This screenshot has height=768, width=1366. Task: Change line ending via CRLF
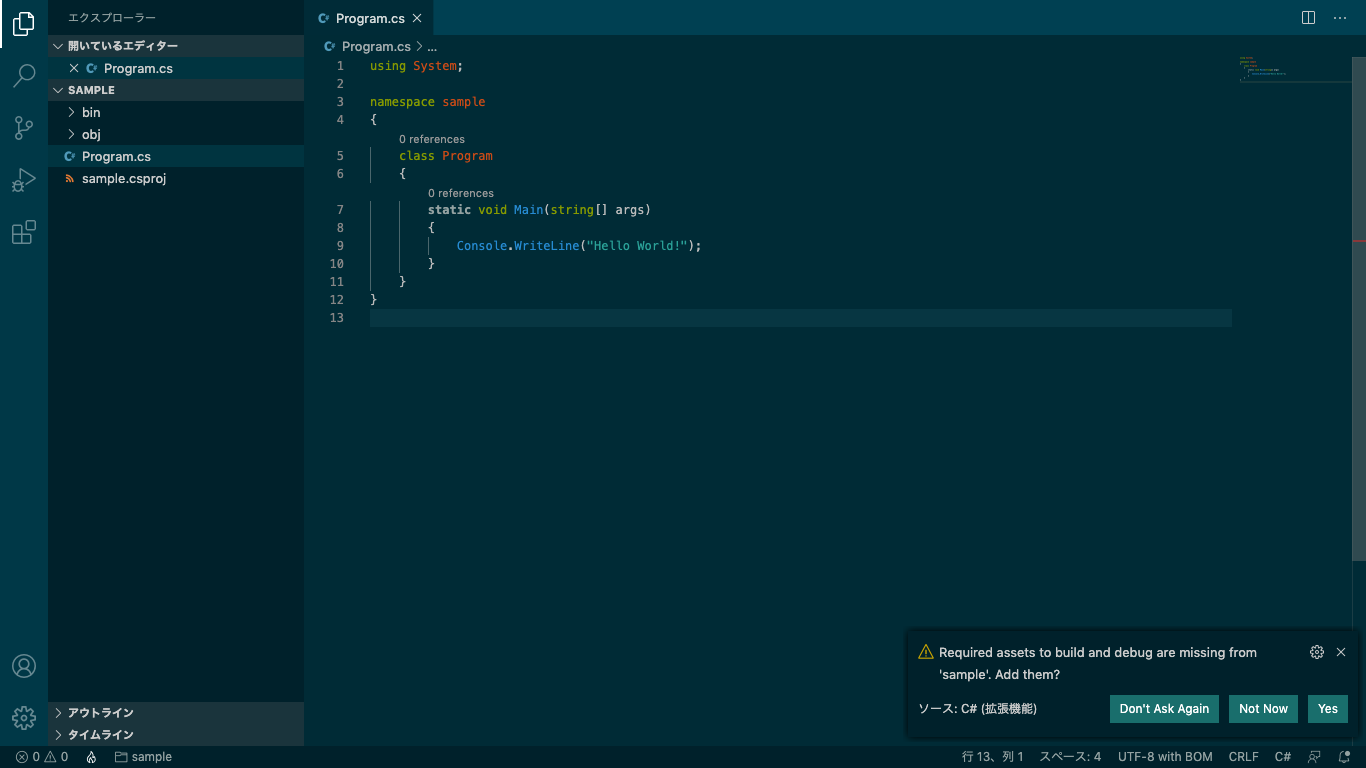[x=1243, y=757]
